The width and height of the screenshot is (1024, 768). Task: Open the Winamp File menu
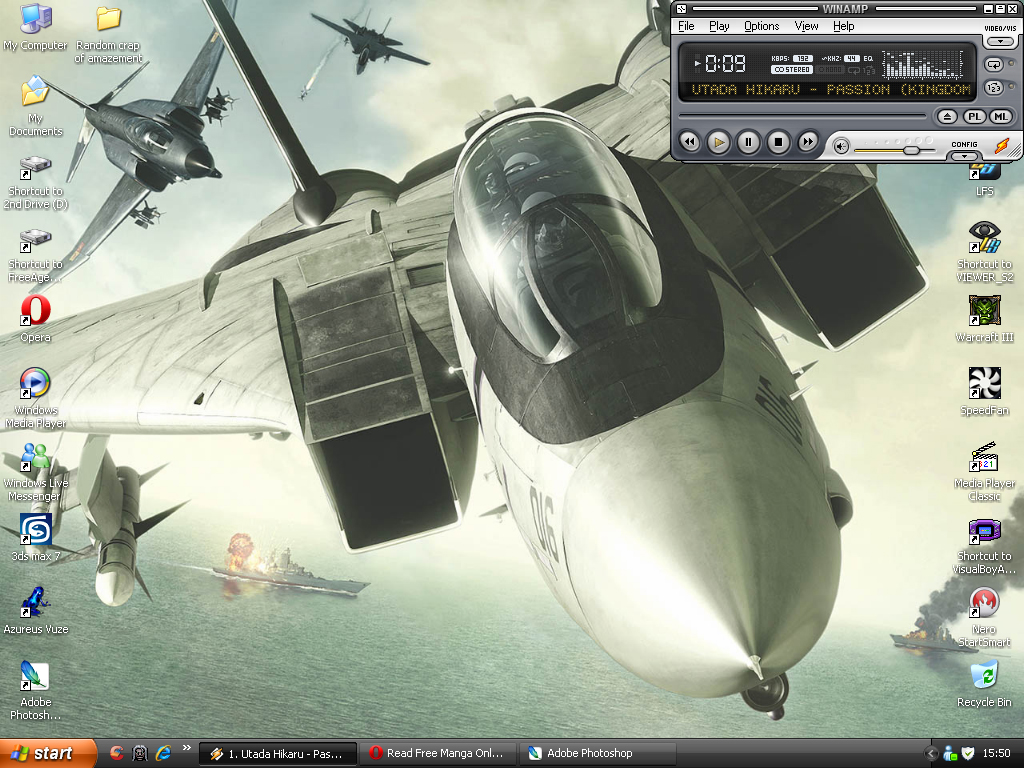coord(686,26)
